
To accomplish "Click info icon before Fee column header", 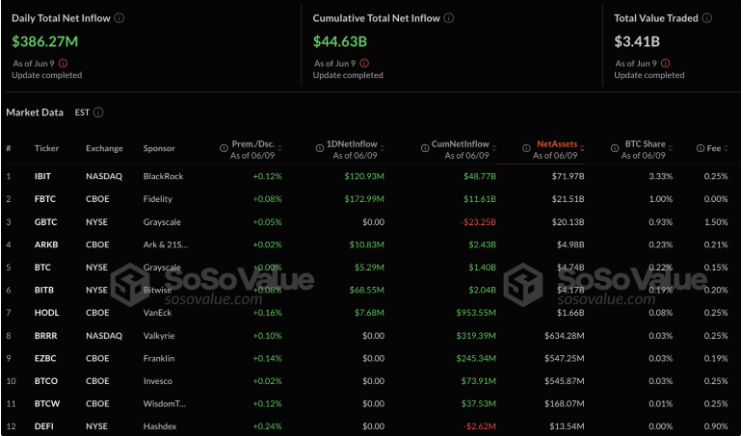I will (x=700, y=148).
